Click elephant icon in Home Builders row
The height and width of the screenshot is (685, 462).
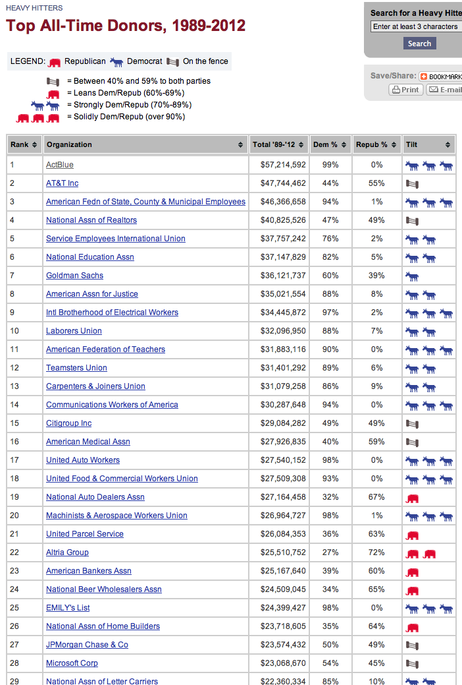412,628
